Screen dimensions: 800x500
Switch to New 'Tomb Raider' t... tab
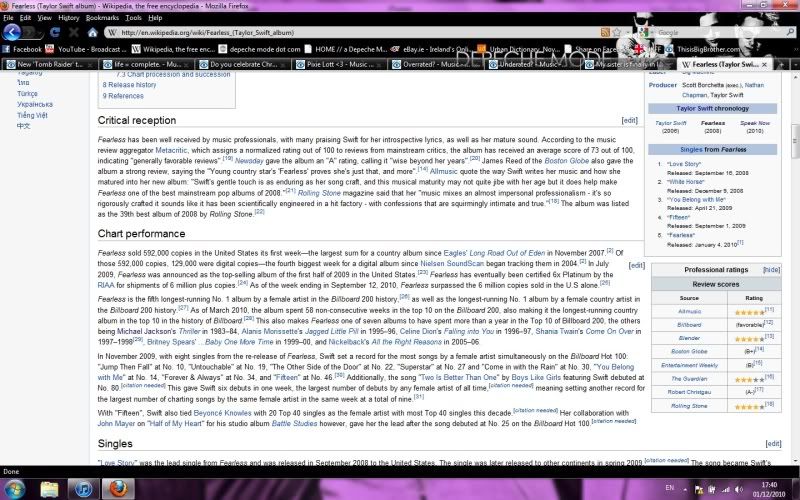[49, 64]
